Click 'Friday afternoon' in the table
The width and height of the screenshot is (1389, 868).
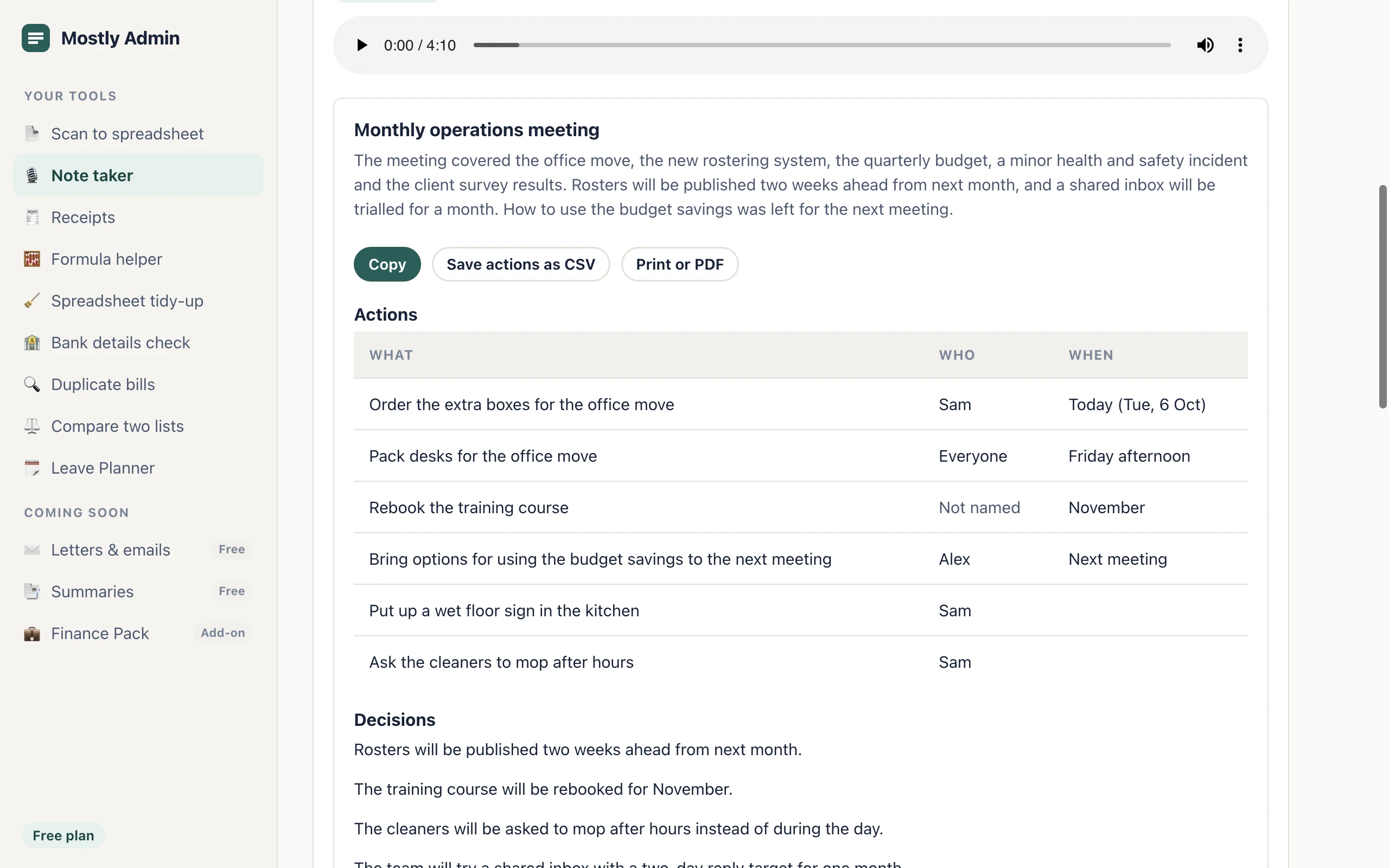[1129, 456]
